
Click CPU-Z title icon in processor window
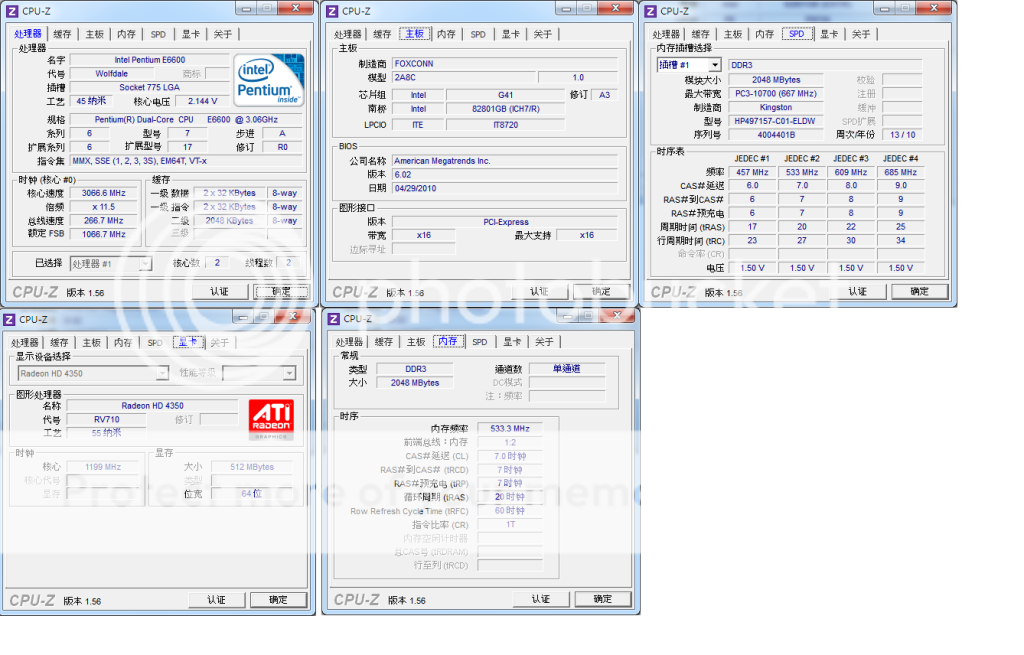pyautogui.click(x=10, y=11)
